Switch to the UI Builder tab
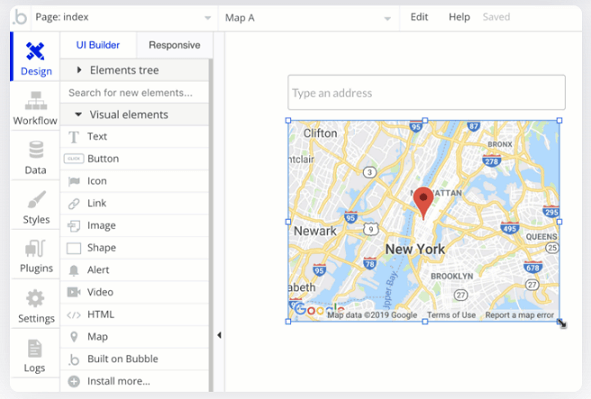The height and width of the screenshot is (399, 591). coord(98,45)
